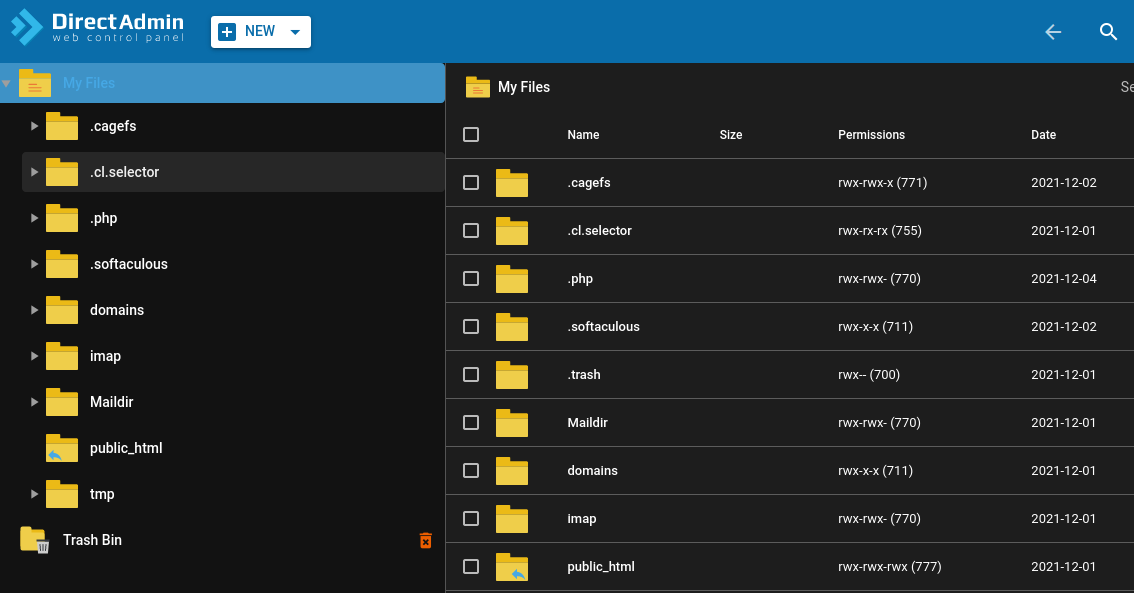Sort file list by Date column
Viewport: 1134px width, 593px height.
[1044, 135]
